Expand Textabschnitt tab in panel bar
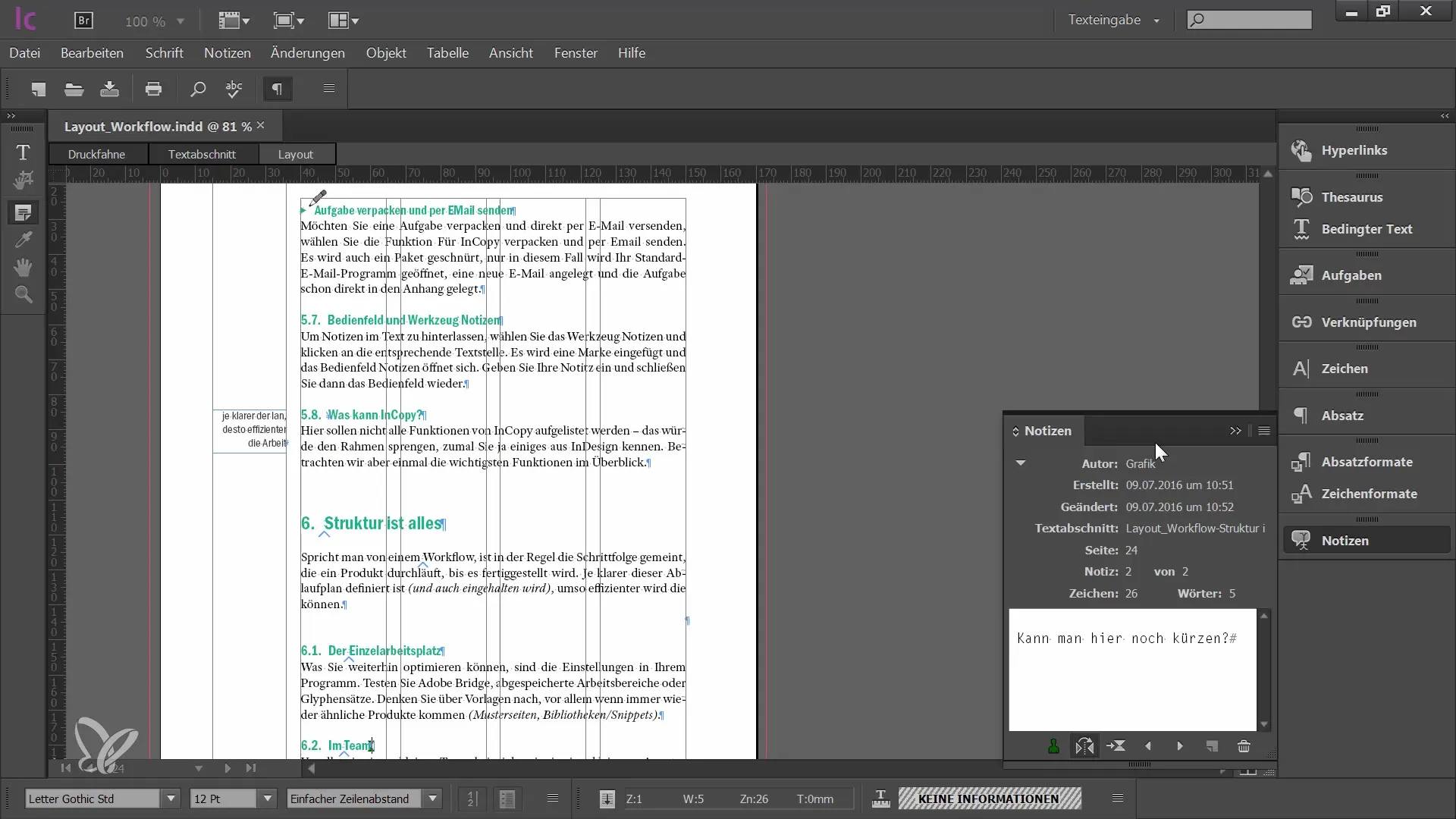This screenshot has width=1456, height=819. click(201, 153)
